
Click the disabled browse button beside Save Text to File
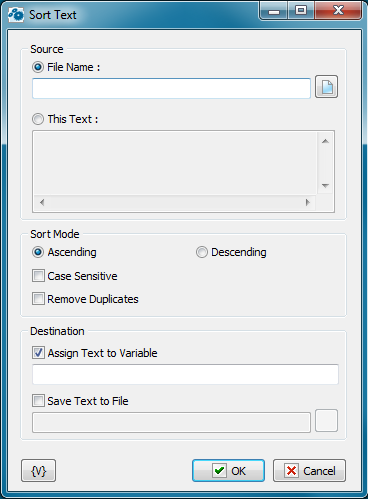(326, 421)
